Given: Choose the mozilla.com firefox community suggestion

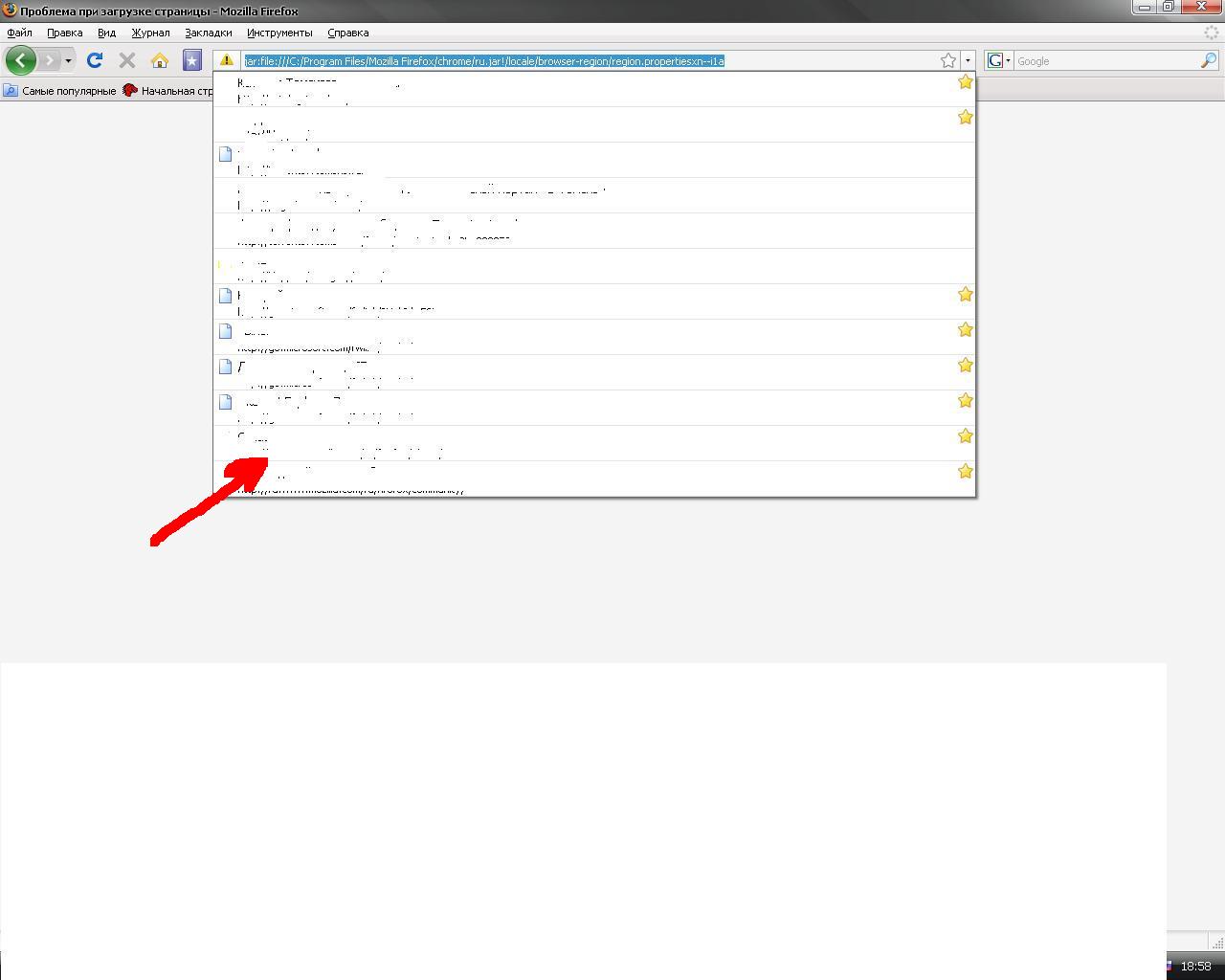Looking at the screenshot, I should 594,479.
